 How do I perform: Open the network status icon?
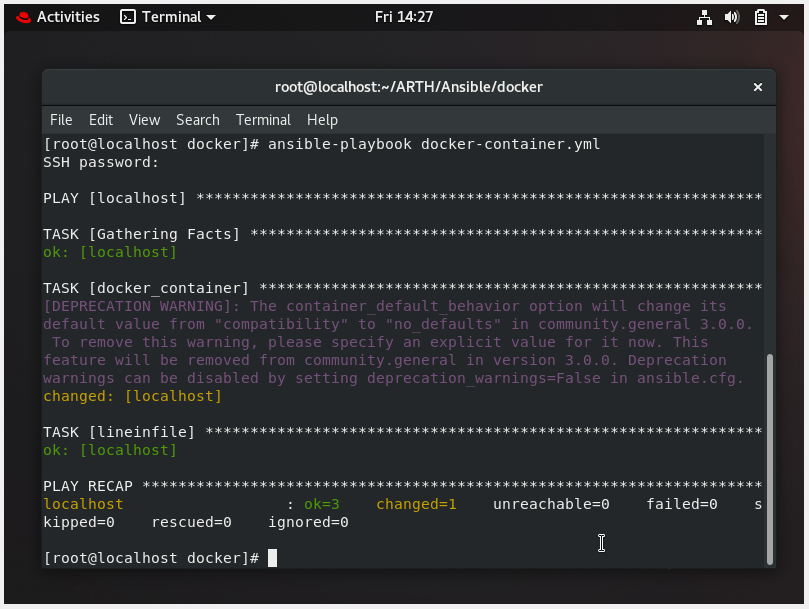tap(704, 17)
